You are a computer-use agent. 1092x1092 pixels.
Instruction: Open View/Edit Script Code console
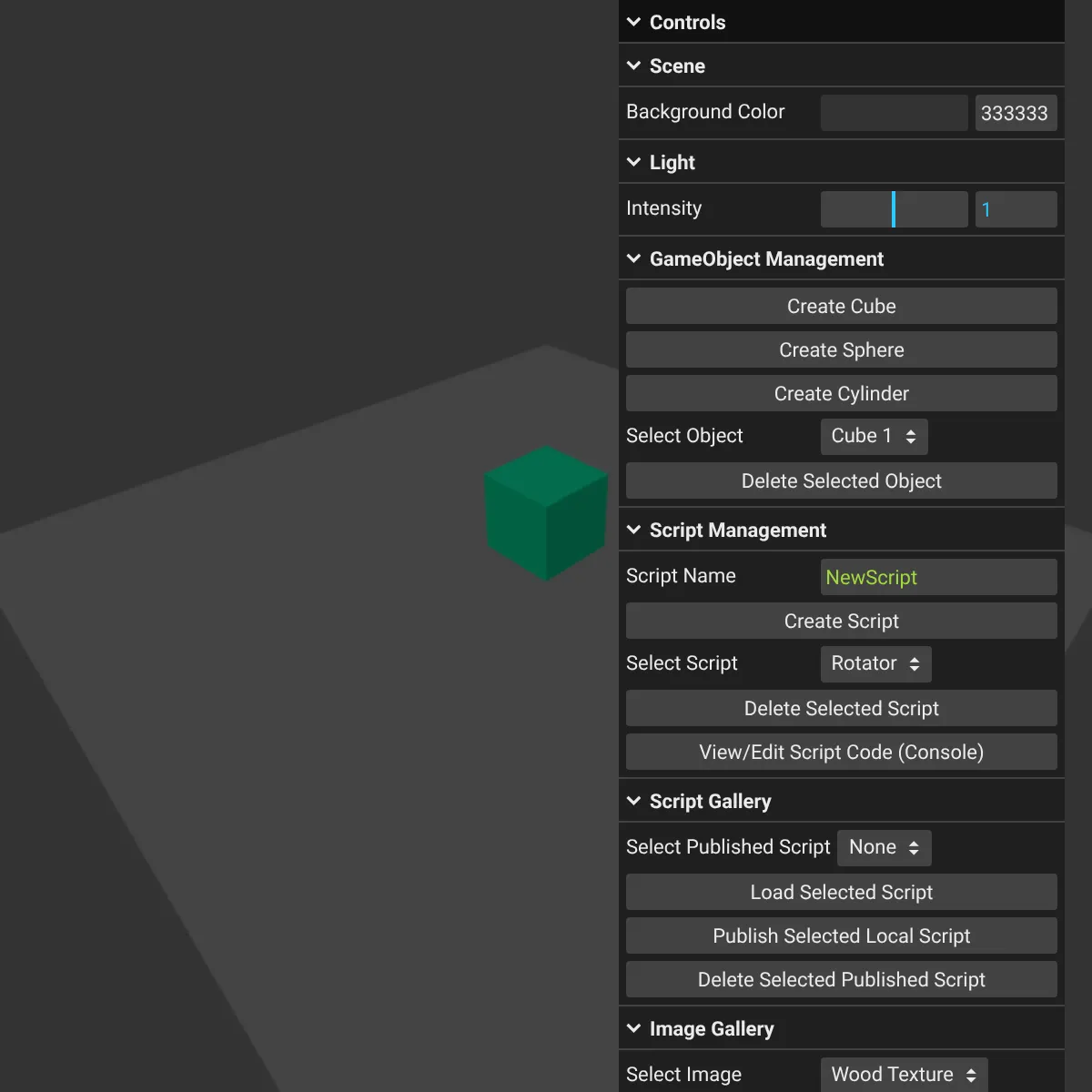(840, 752)
